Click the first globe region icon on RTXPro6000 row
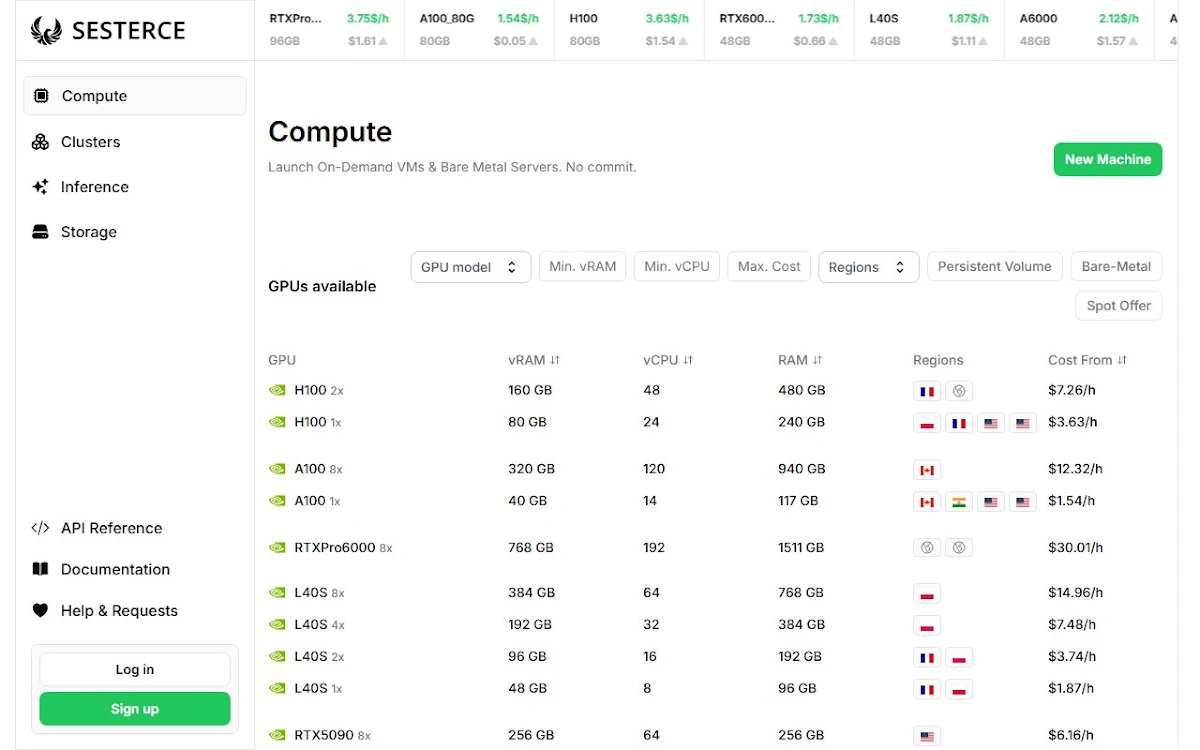Viewport: 1200px width, 750px height. [927, 548]
